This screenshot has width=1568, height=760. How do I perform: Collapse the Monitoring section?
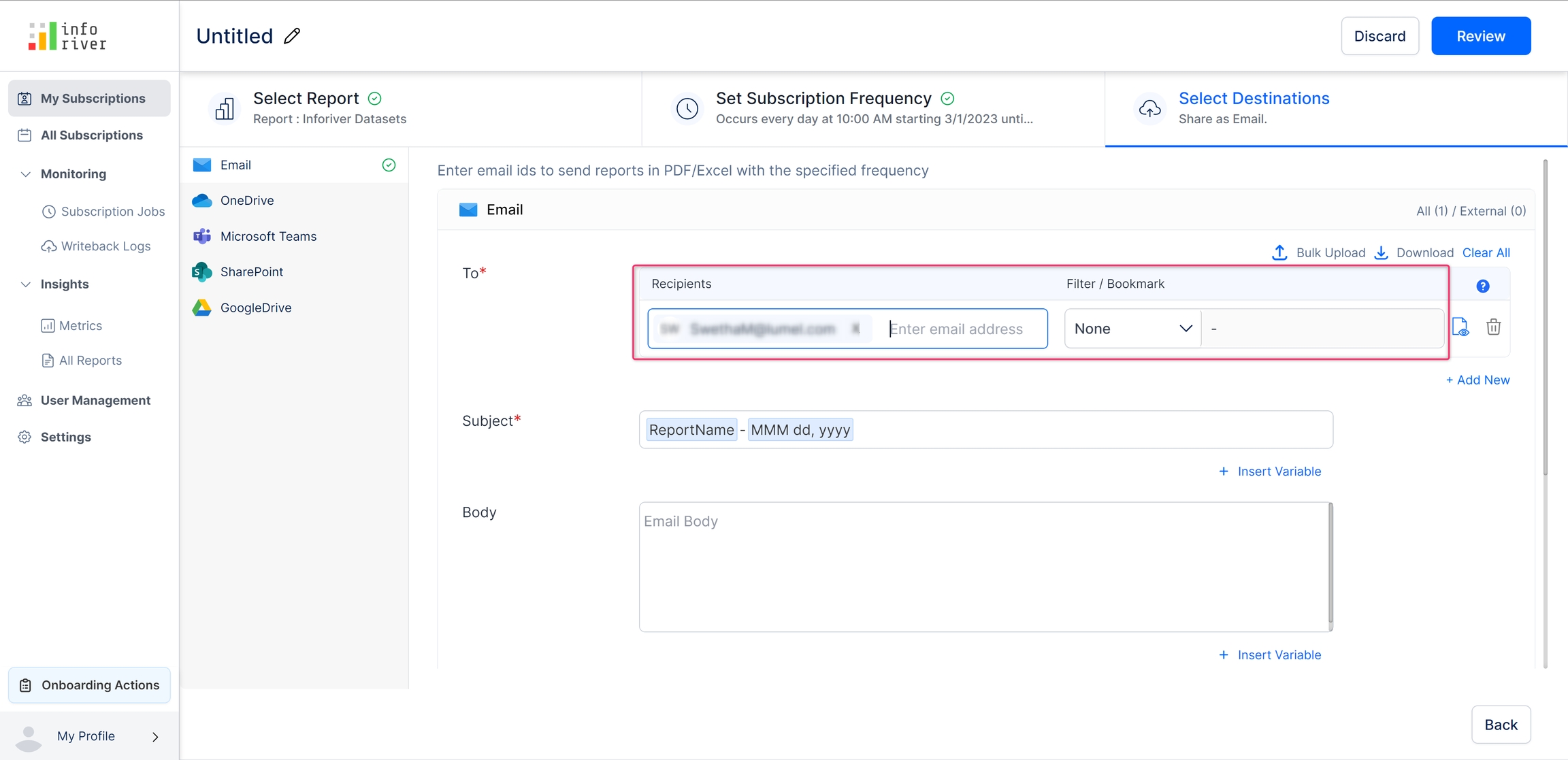(x=26, y=174)
